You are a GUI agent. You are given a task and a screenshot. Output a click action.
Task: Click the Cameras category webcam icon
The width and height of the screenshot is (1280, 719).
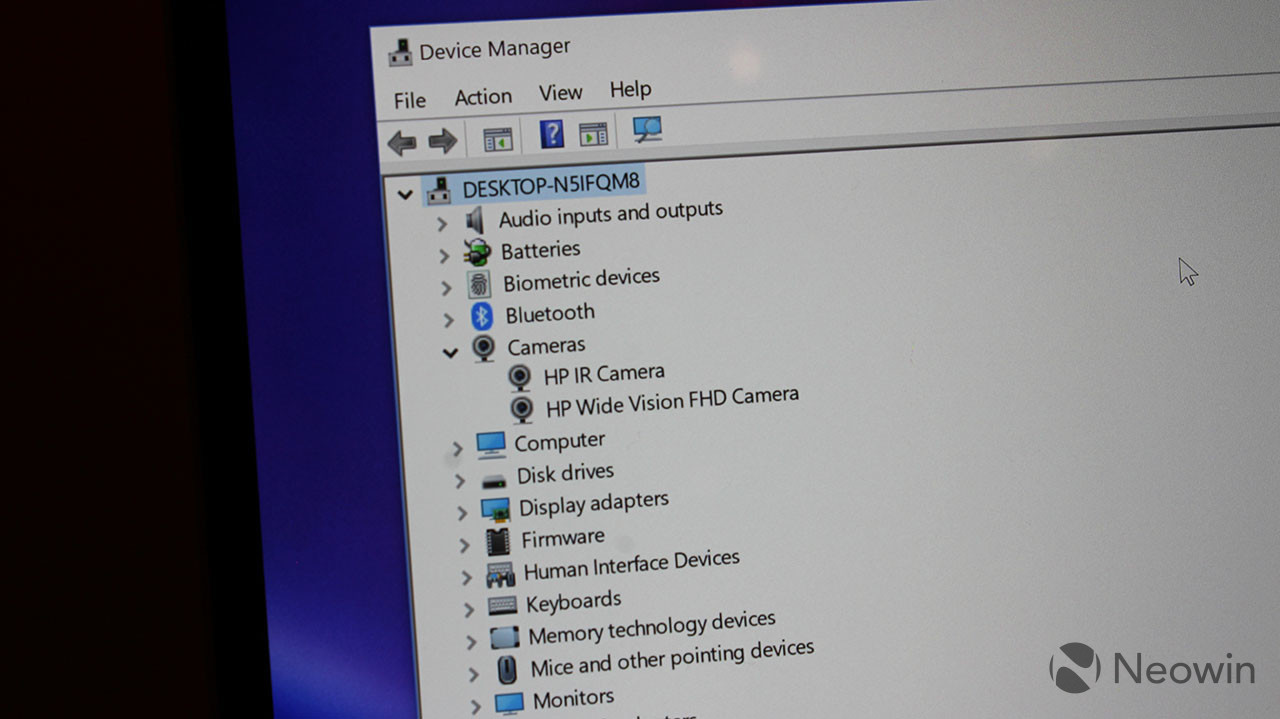483,348
